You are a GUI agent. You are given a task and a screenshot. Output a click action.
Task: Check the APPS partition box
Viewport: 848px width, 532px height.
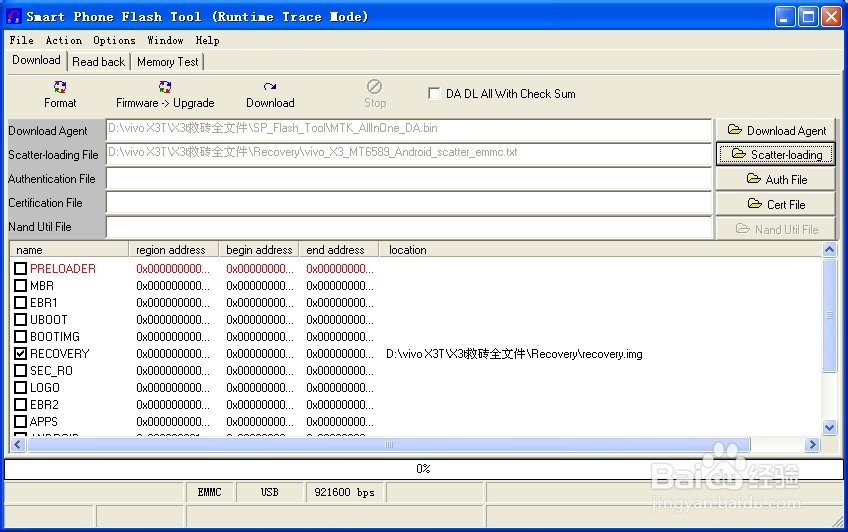21,421
